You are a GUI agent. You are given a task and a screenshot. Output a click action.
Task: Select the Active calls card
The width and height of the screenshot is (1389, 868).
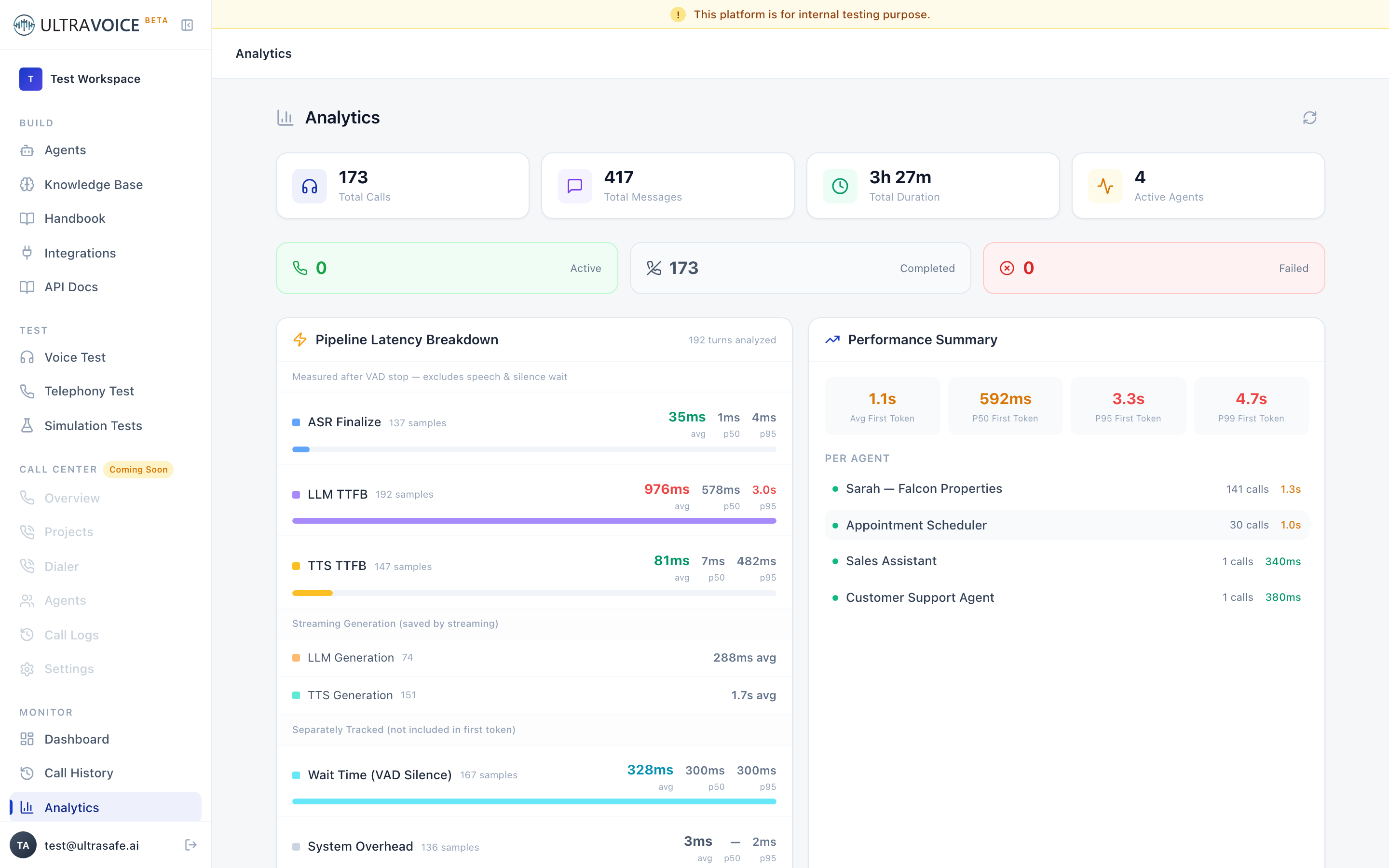447,268
